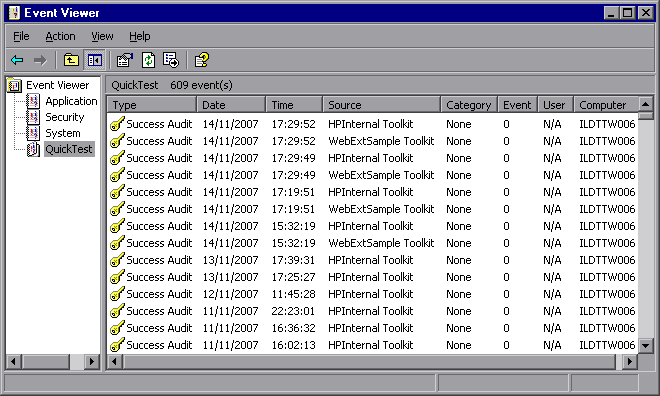
Task: Click key icon of 17:29:49 HPInternal Toolkit event
Action: 117,158
